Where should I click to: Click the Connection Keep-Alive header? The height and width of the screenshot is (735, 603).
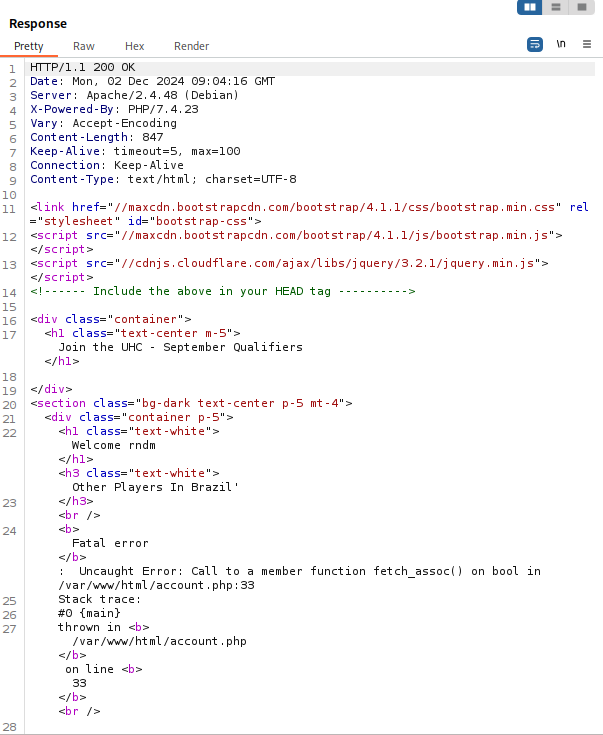coord(107,165)
